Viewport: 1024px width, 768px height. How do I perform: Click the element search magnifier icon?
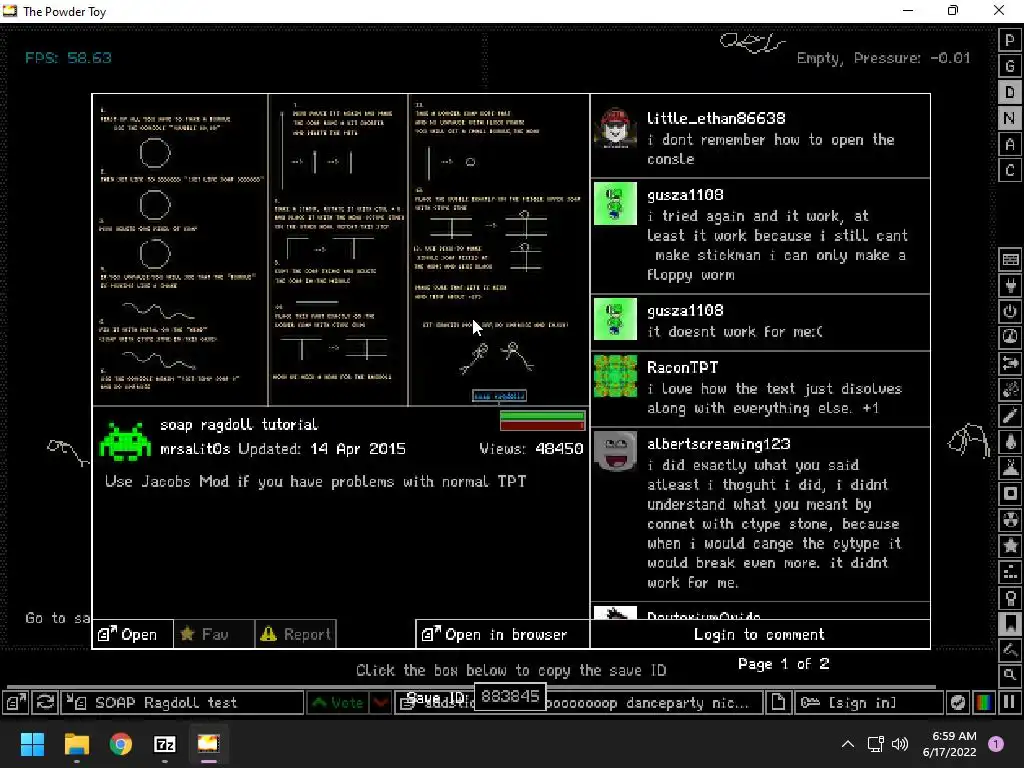1010,675
